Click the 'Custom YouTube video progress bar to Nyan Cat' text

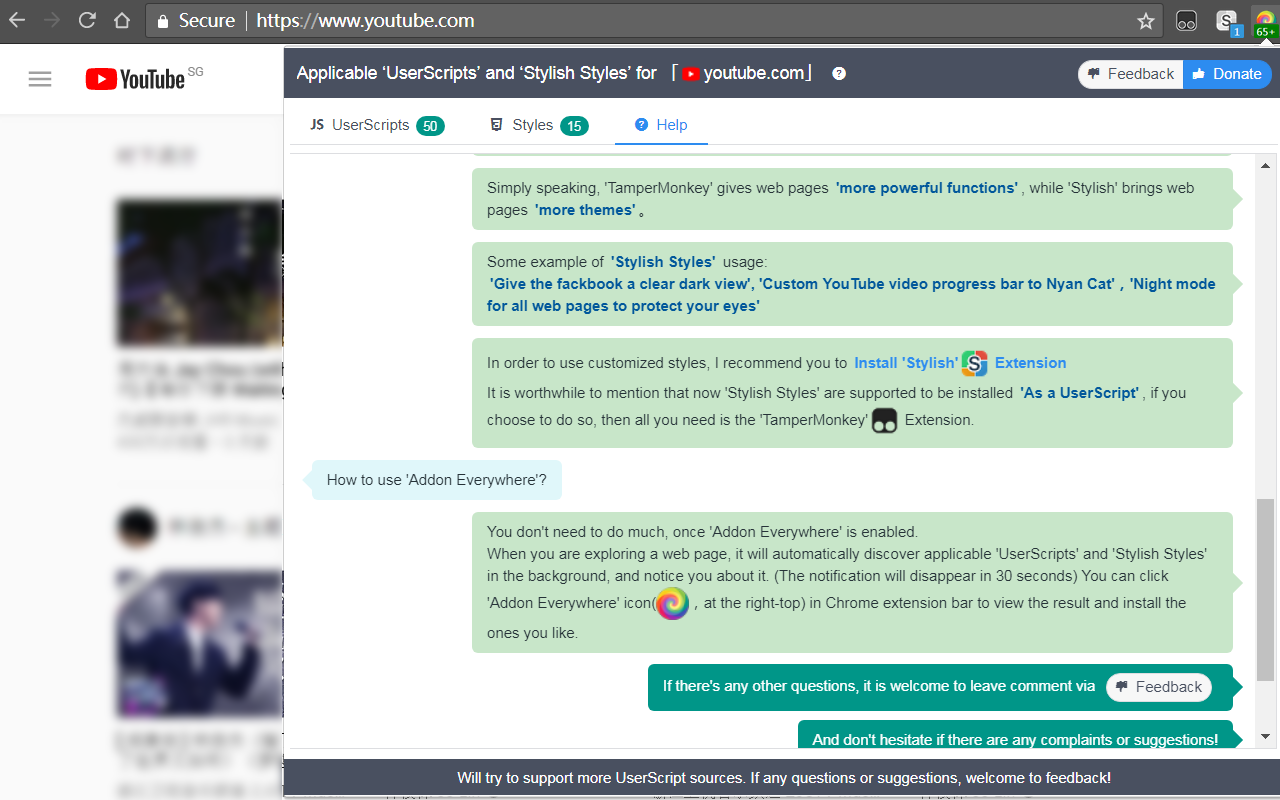pos(937,284)
